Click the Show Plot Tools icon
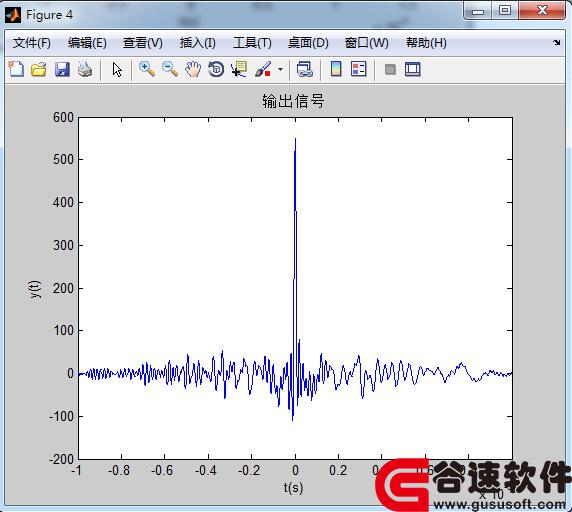 click(x=413, y=69)
